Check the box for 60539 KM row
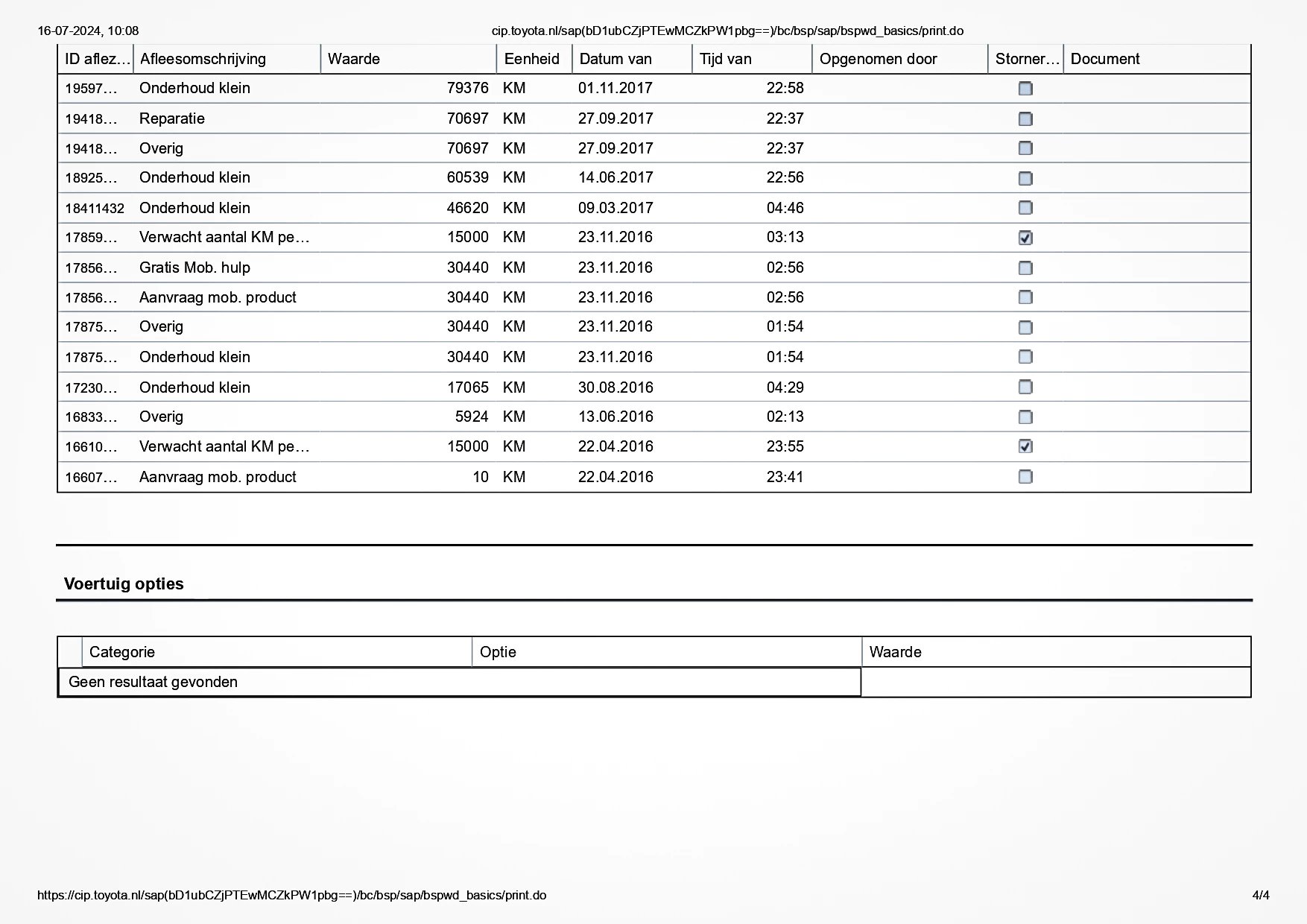The height and width of the screenshot is (924, 1307). click(1025, 178)
